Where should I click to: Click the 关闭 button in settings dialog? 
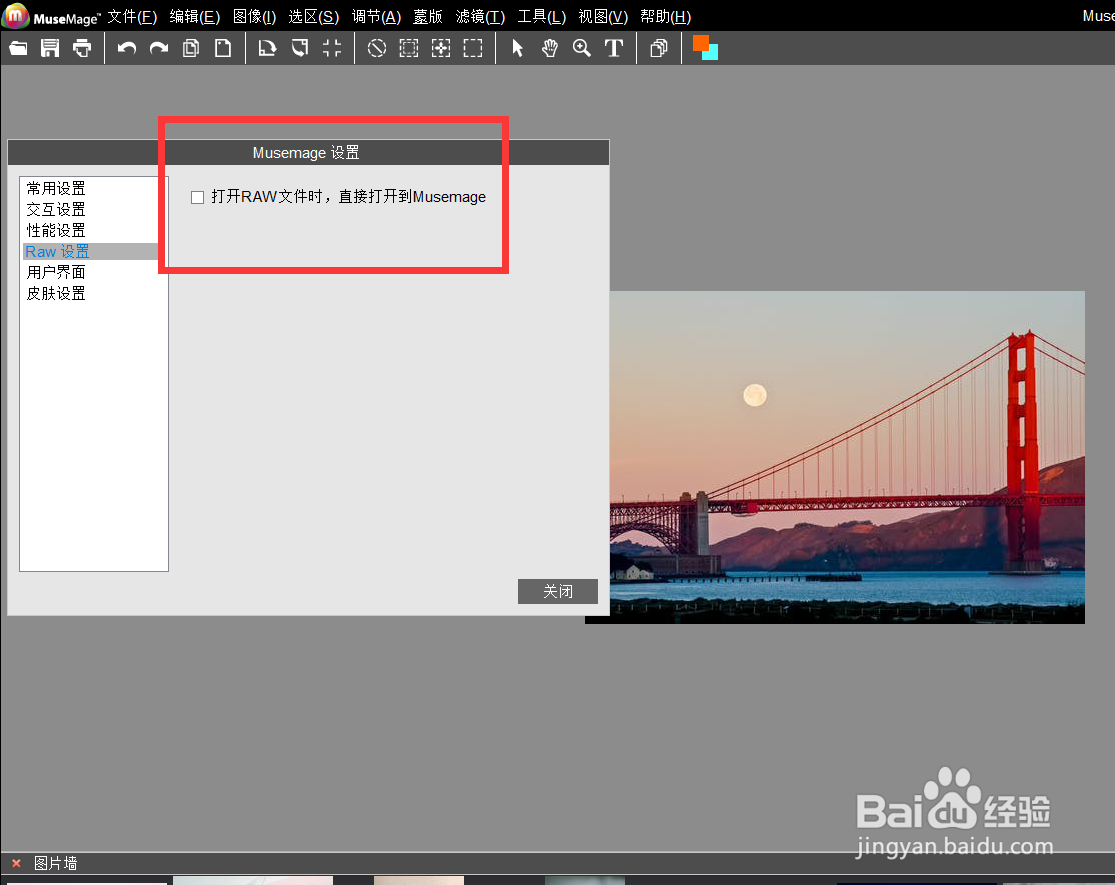(558, 591)
